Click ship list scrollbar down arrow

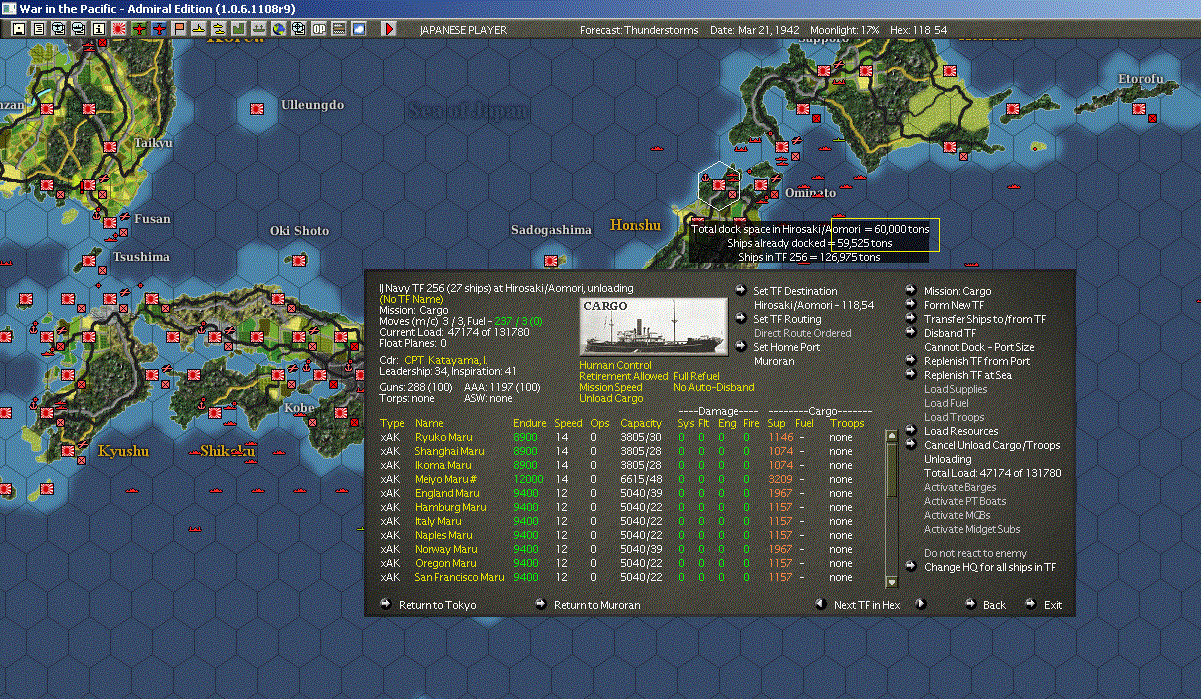click(x=892, y=581)
